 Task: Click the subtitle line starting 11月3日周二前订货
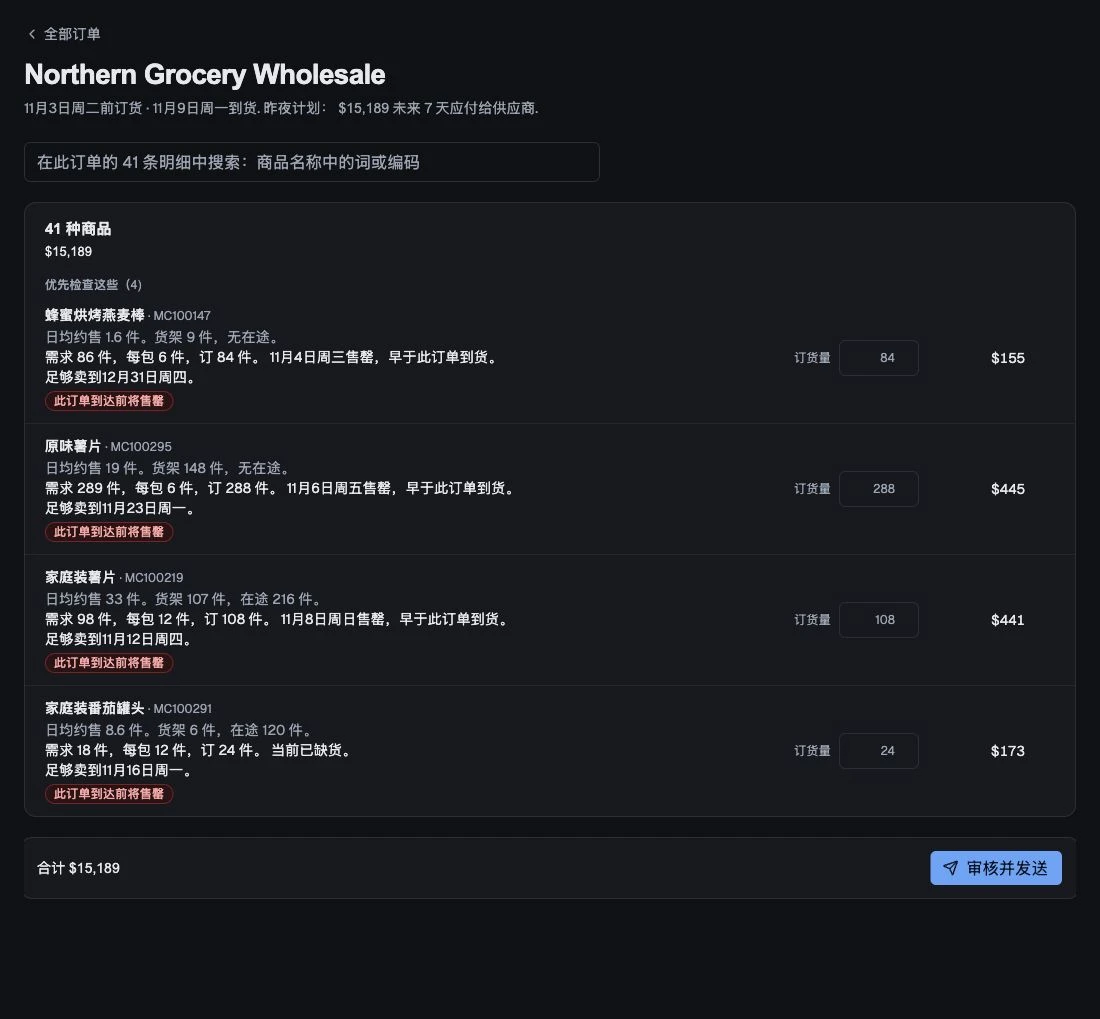click(281, 108)
